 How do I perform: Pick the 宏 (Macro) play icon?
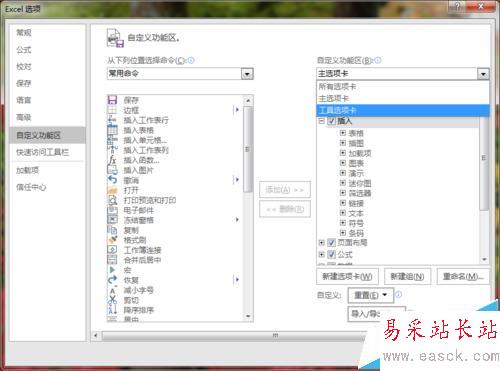tap(112, 270)
